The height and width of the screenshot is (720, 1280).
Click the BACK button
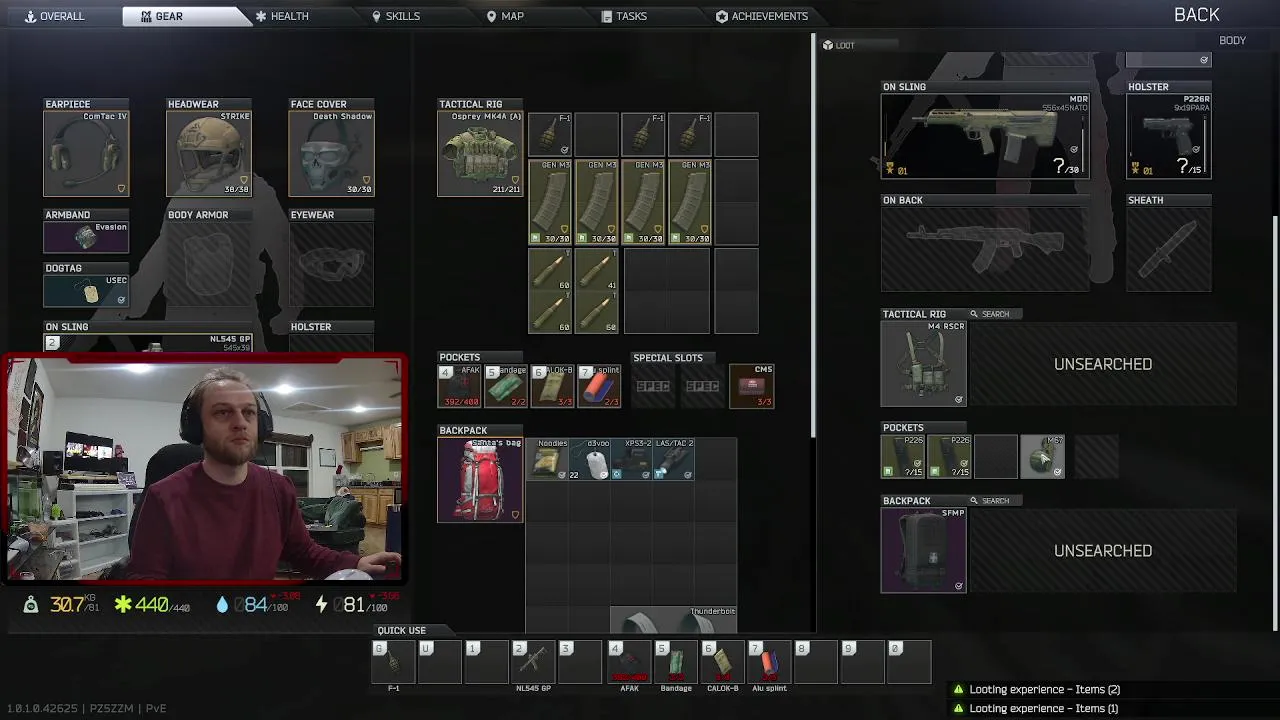[1197, 15]
